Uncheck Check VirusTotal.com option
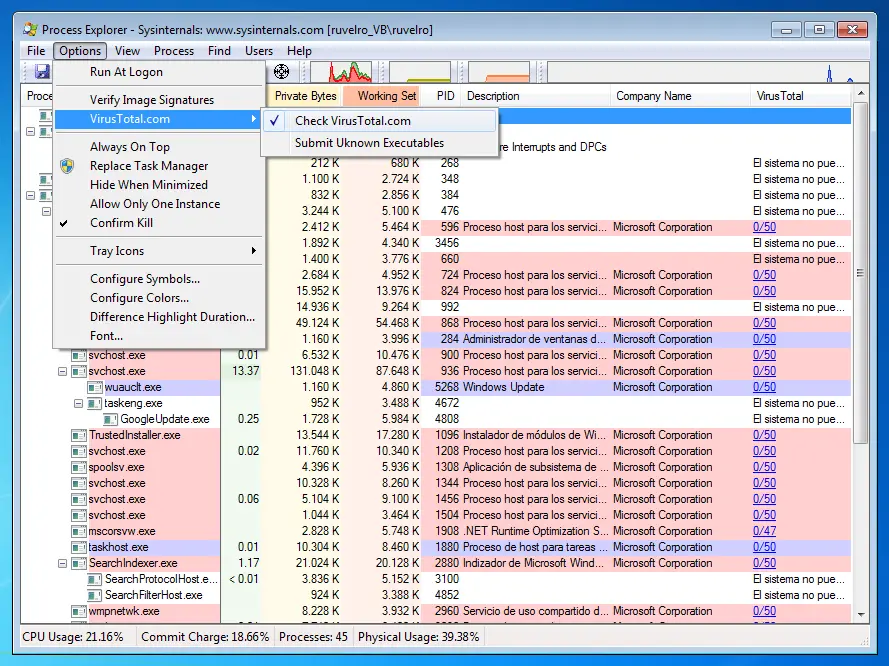 [379, 121]
